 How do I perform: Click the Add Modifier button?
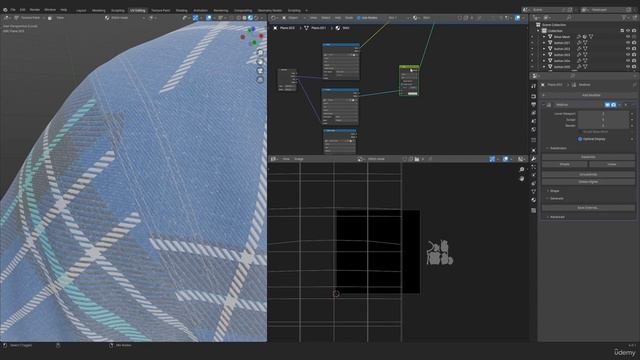click(x=590, y=95)
